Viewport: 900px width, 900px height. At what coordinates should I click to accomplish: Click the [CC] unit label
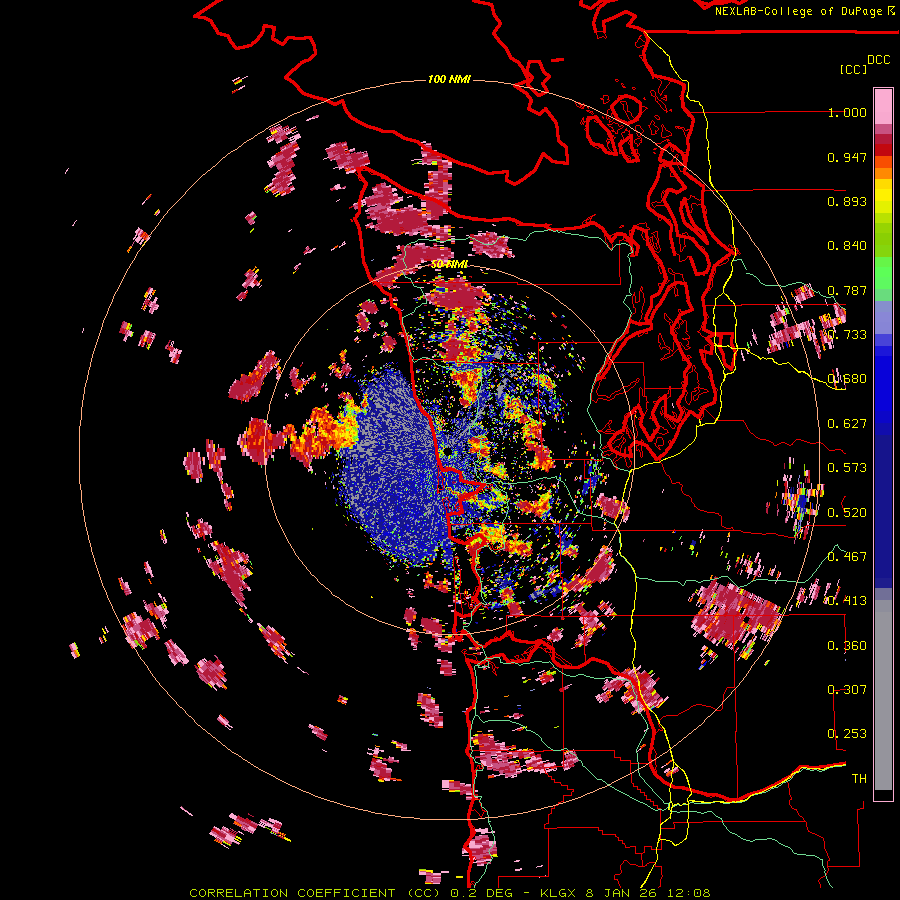click(853, 69)
